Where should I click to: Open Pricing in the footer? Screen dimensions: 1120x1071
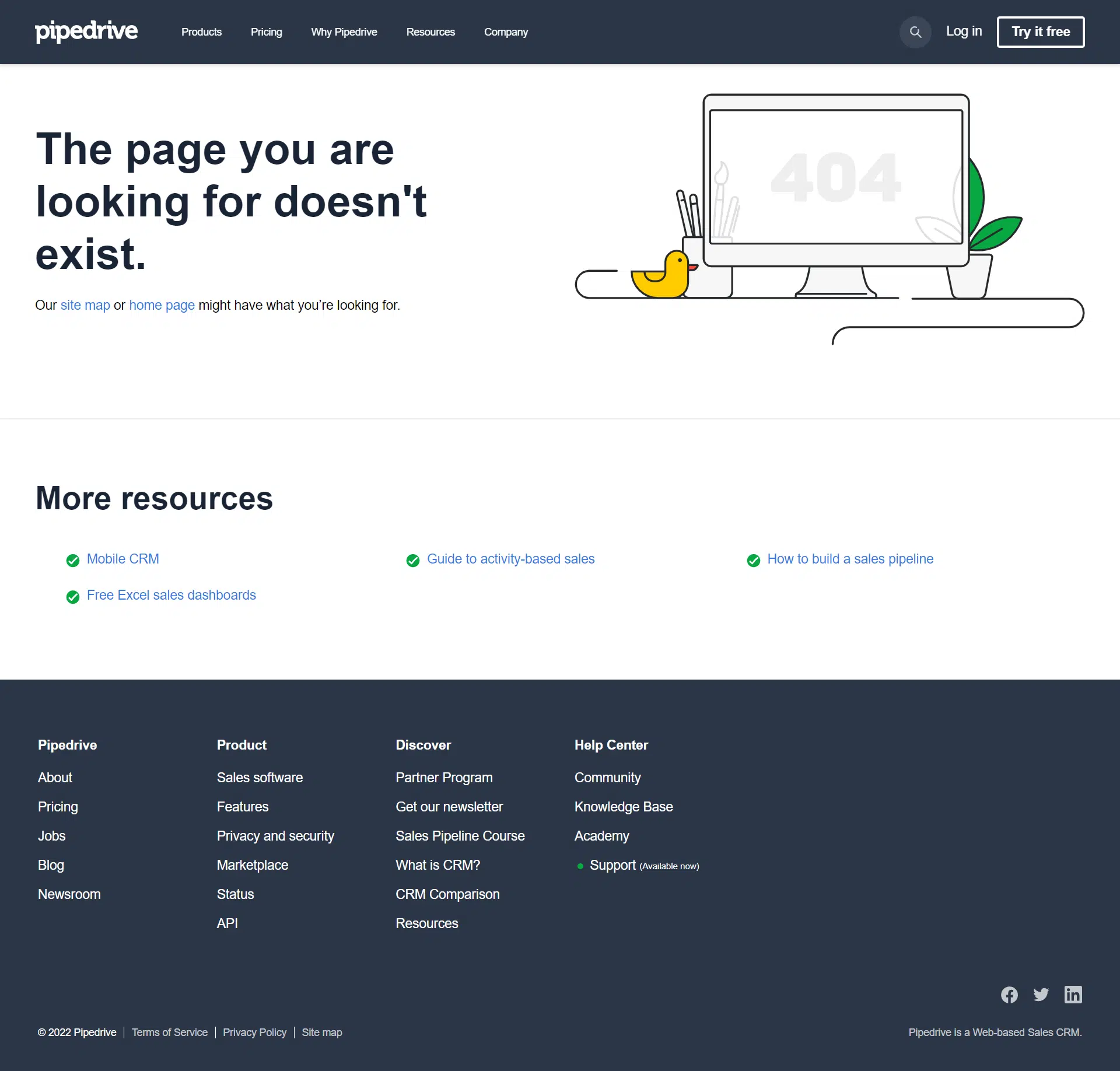58,807
